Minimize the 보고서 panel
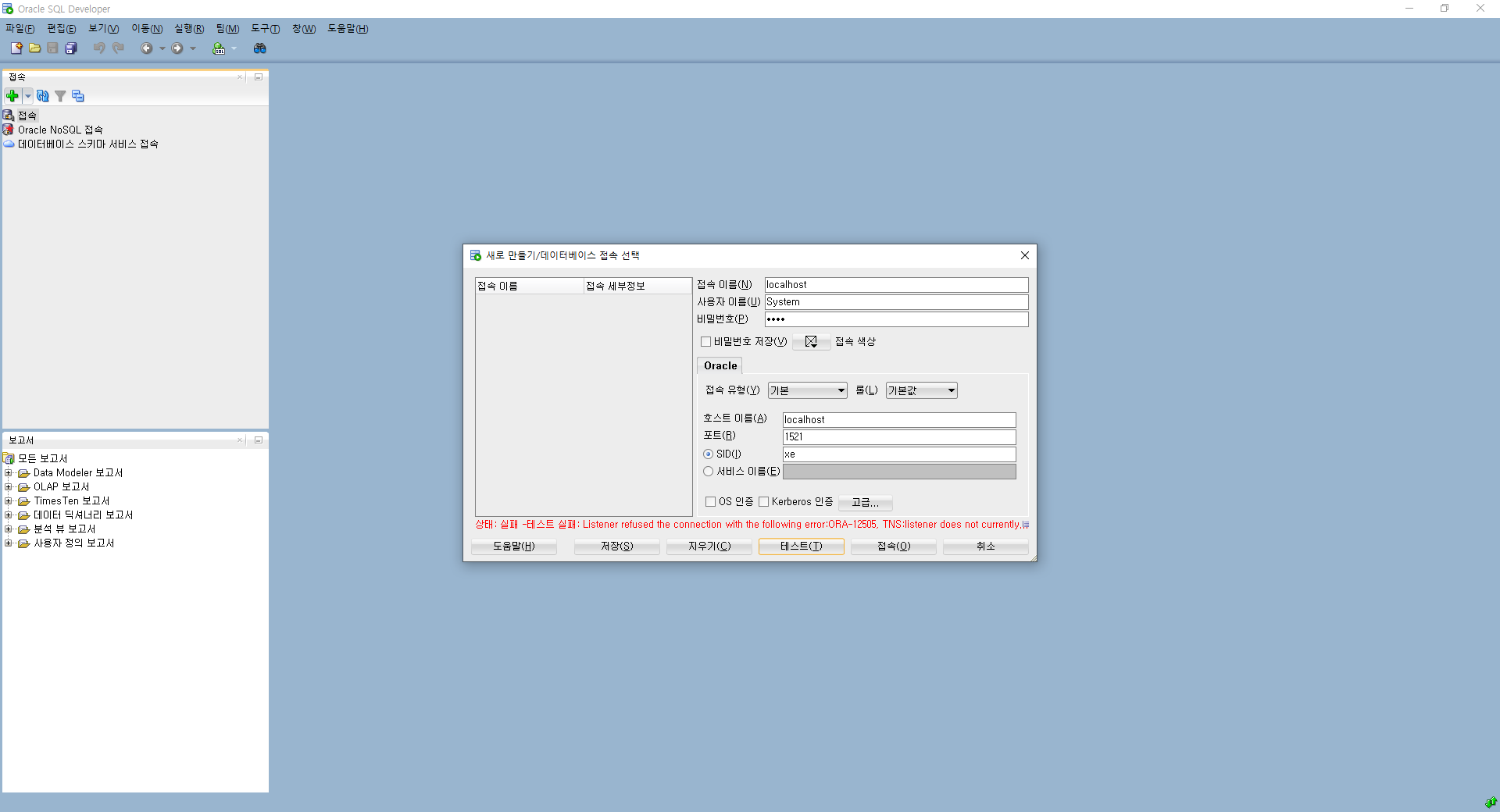This screenshot has height=812, width=1500. pos(258,440)
